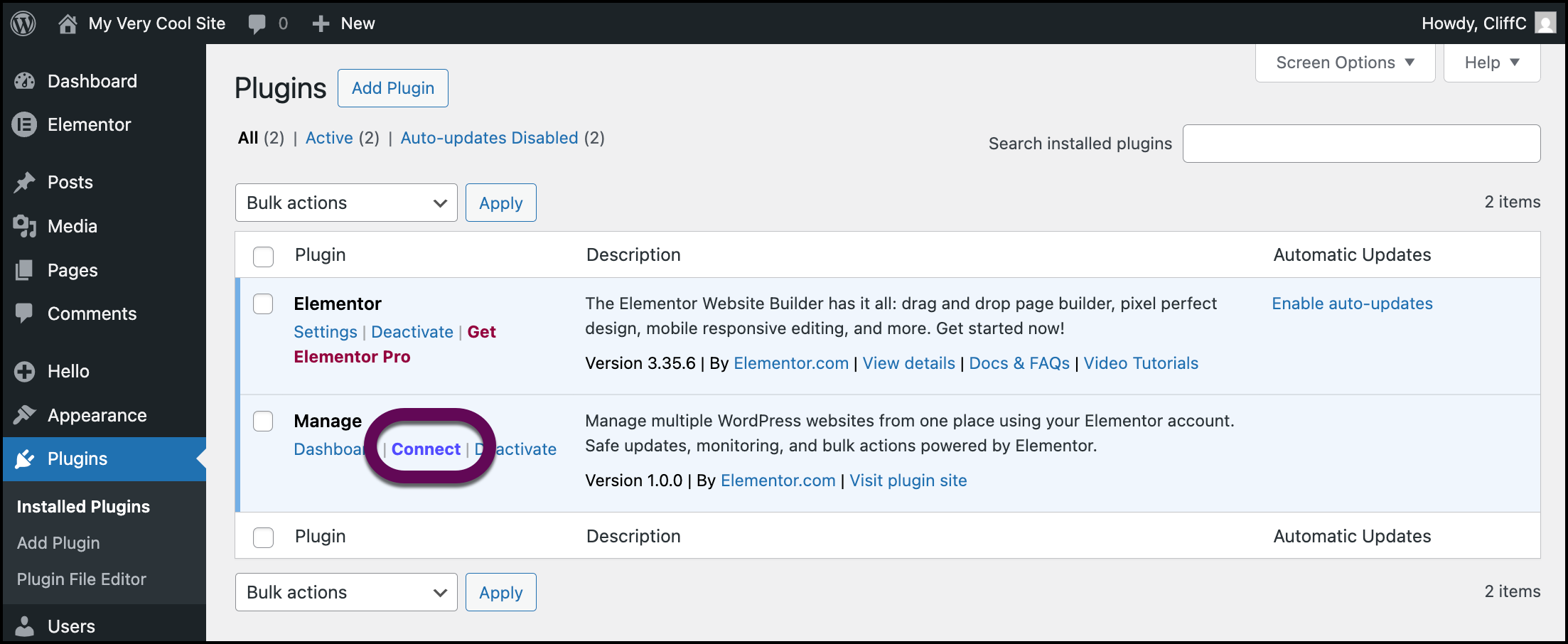Open the Dashboard from the sidebar

pyautogui.click(x=92, y=81)
